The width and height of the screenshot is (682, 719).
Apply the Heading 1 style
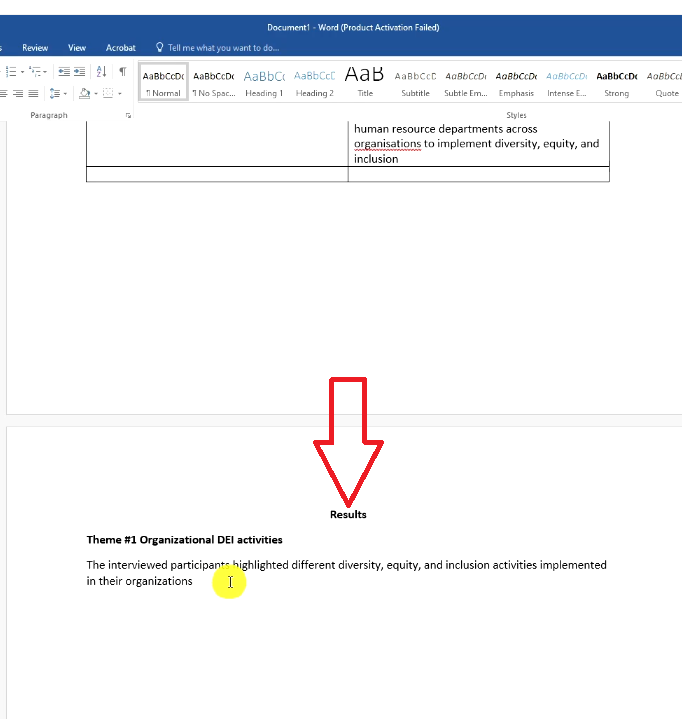(x=264, y=83)
